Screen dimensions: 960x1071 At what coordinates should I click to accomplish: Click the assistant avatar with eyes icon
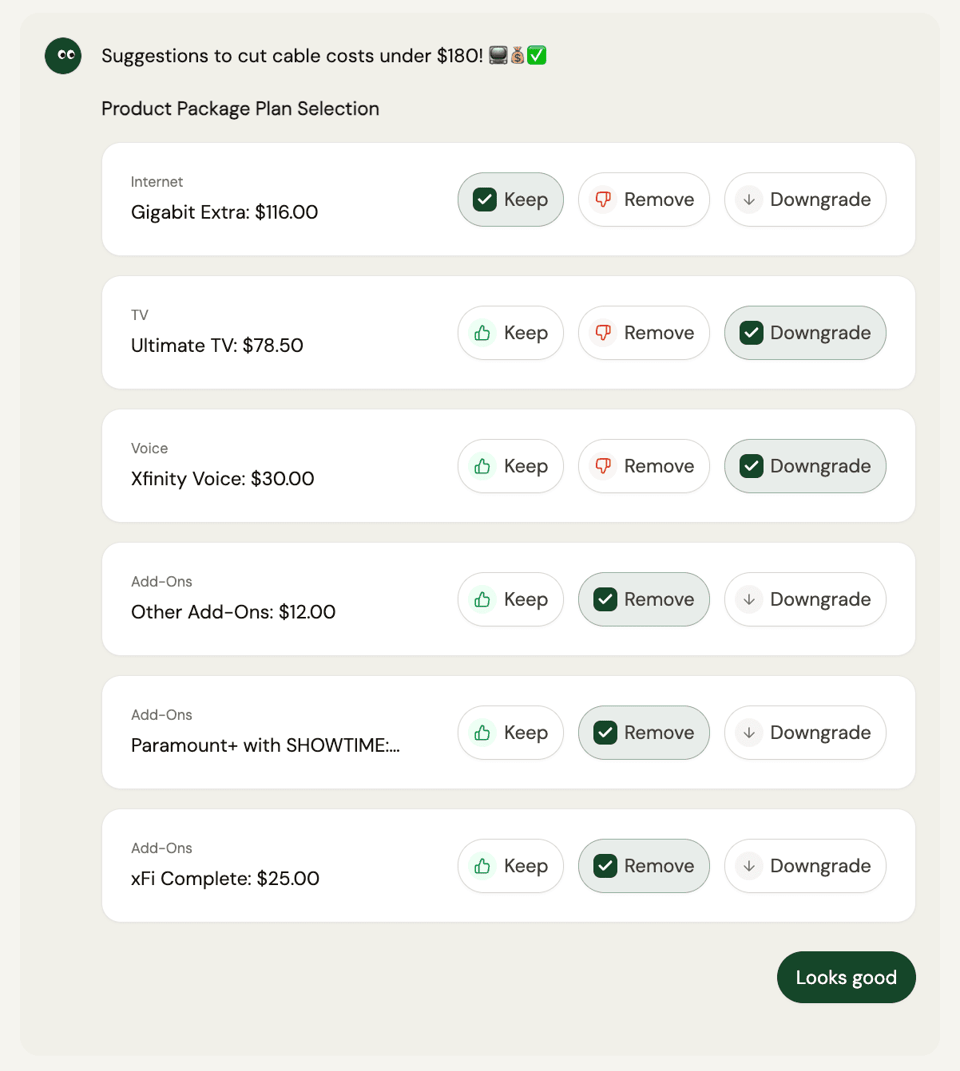(63, 55)
